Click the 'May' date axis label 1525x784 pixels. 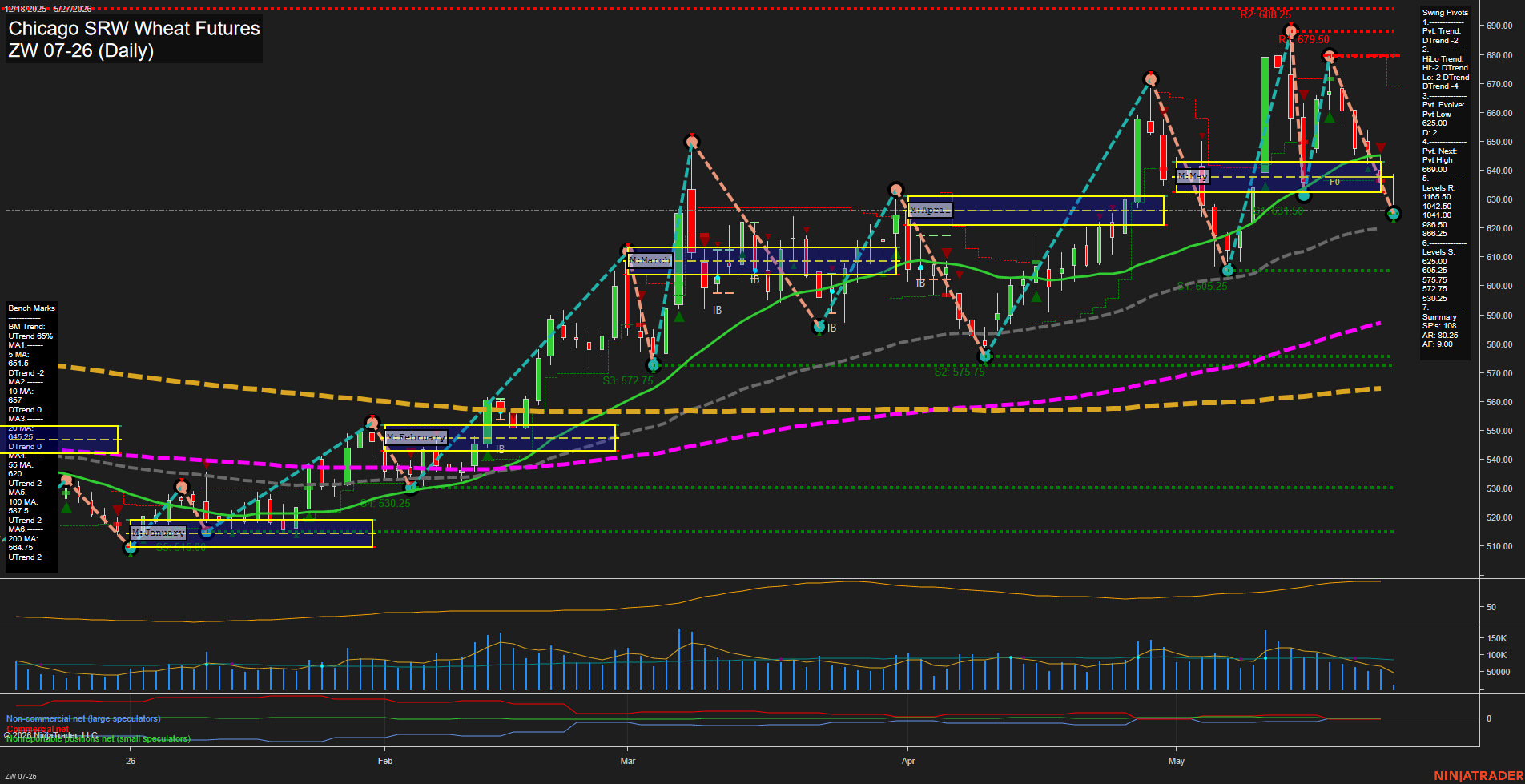(x=1177, y=761)
